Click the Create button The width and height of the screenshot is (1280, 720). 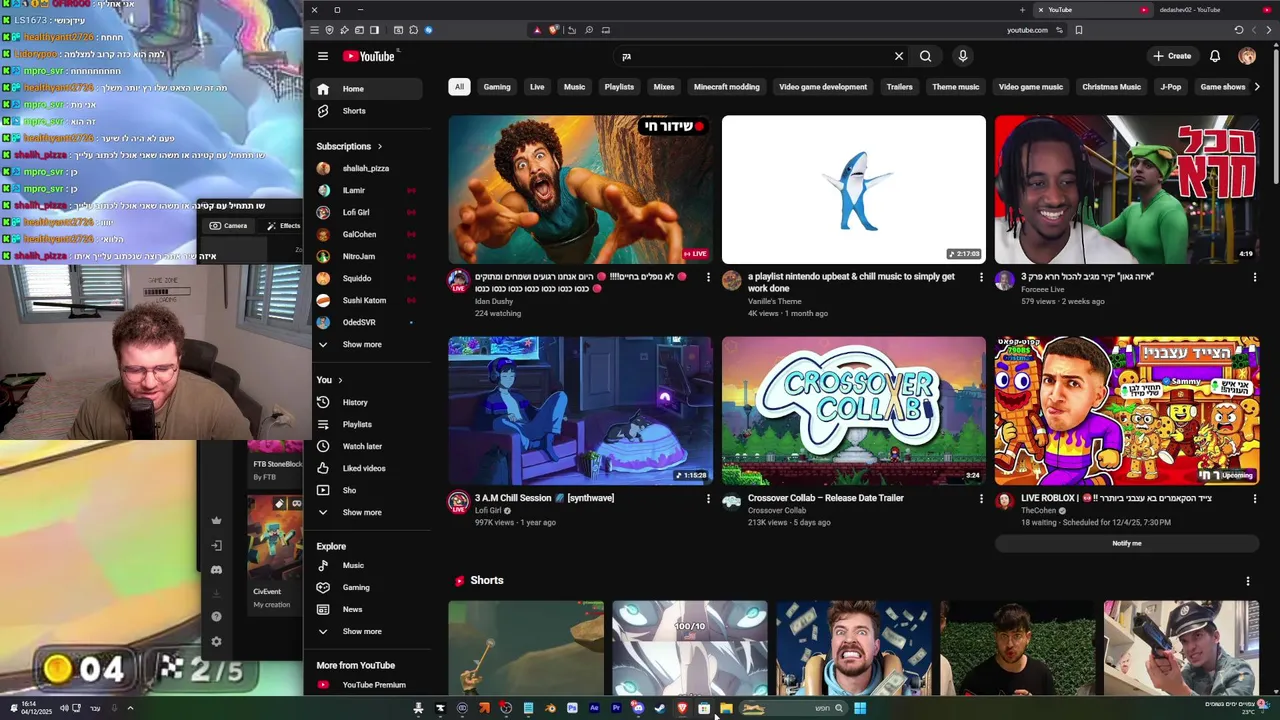pyautogui.click(x=1172, y=56)
